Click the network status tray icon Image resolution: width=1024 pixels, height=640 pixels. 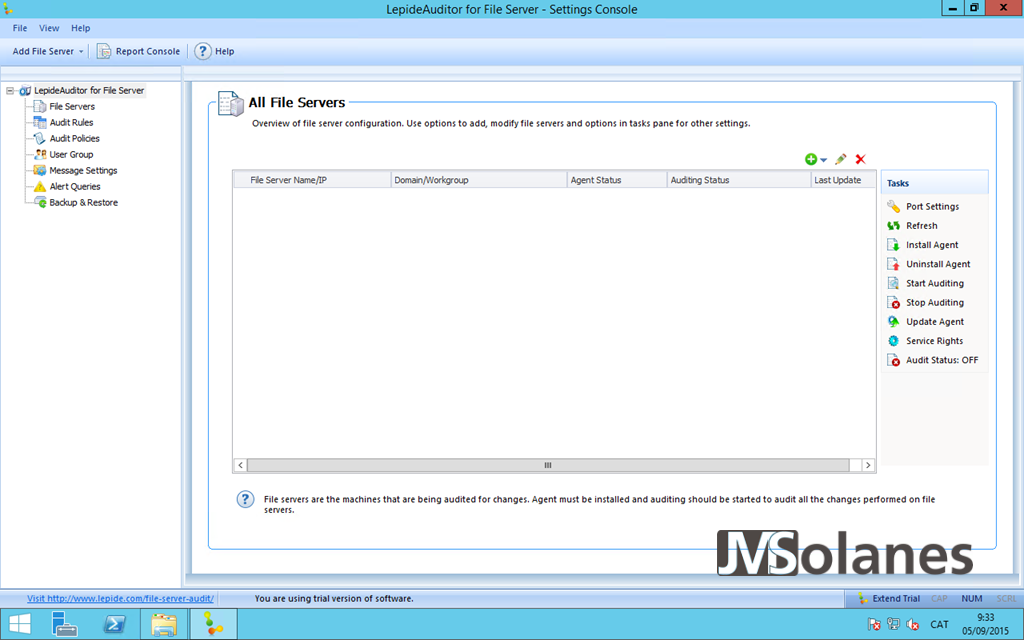893,624
